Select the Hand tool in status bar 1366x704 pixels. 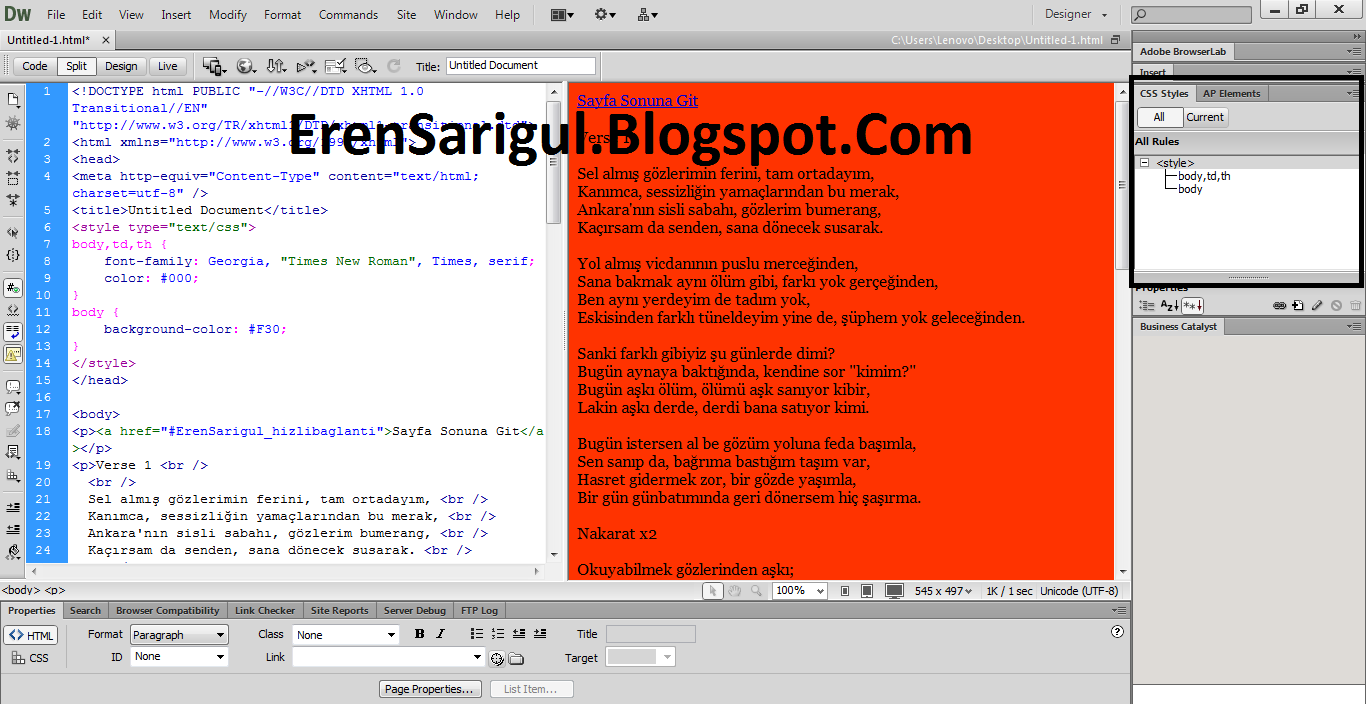click(x=735, y=591)
